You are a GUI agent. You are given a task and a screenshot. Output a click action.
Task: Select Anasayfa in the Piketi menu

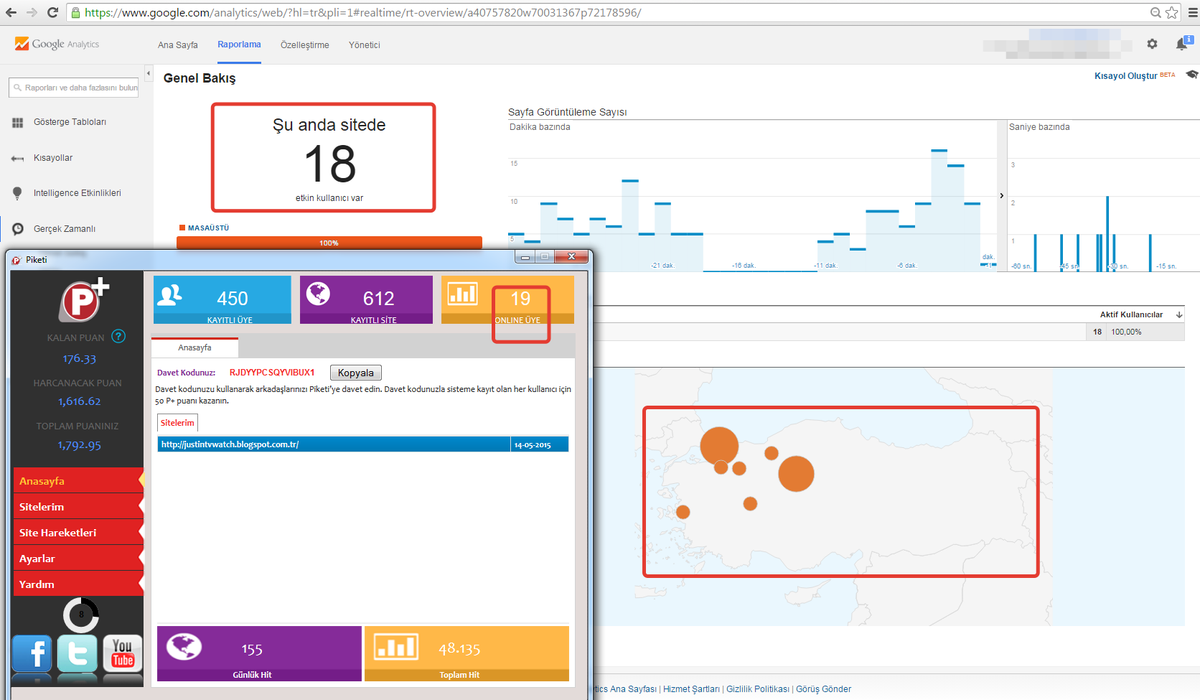pos(78,481)
